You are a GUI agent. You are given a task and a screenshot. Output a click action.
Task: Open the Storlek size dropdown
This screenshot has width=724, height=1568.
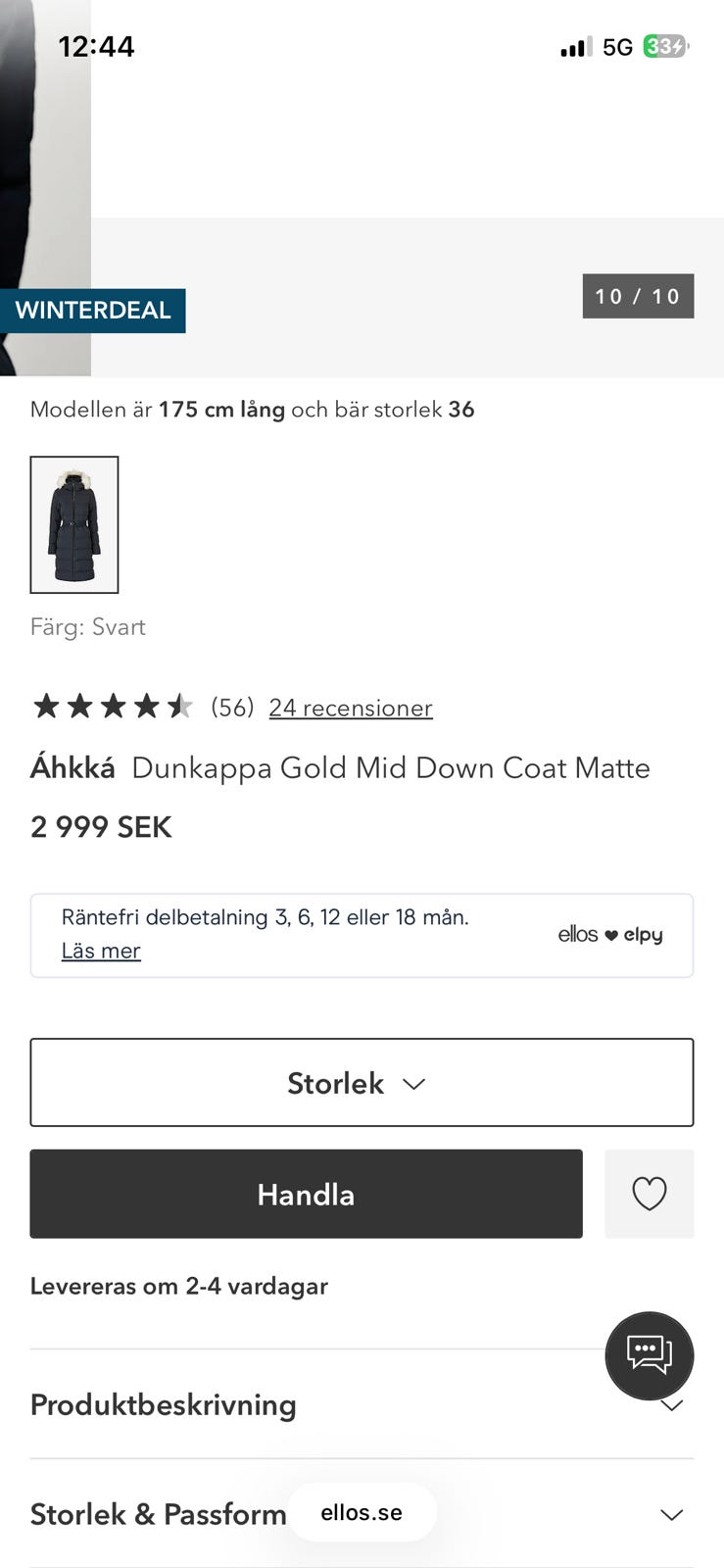[x=362, y=1083]
